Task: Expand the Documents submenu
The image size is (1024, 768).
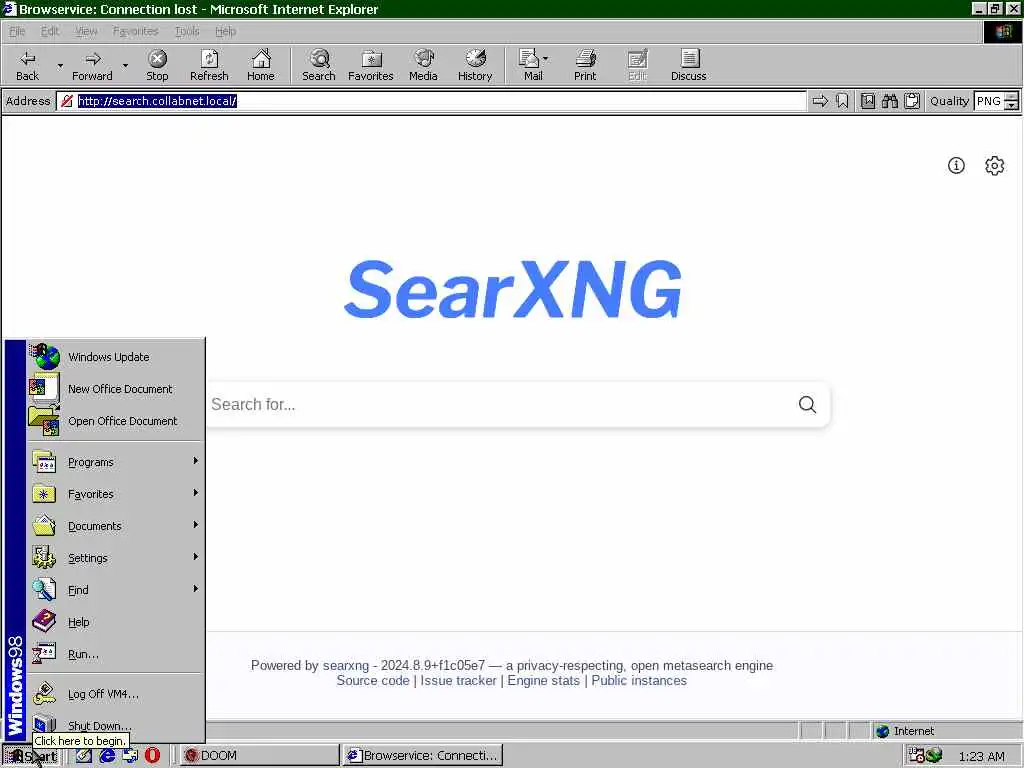Action: (x=115, y=526)
